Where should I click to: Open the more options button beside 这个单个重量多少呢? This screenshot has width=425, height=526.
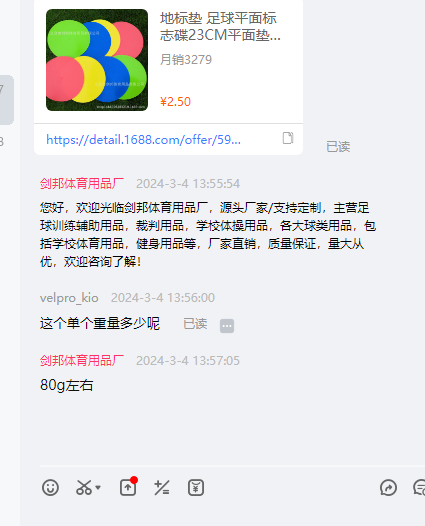[227, 326]
